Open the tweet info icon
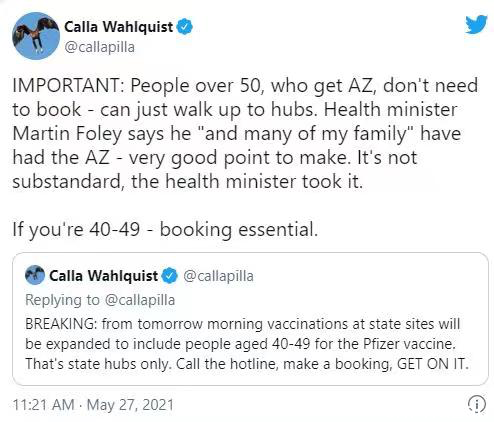The height and width of the screenshot is (422, 494). click(x=477, y=405)
